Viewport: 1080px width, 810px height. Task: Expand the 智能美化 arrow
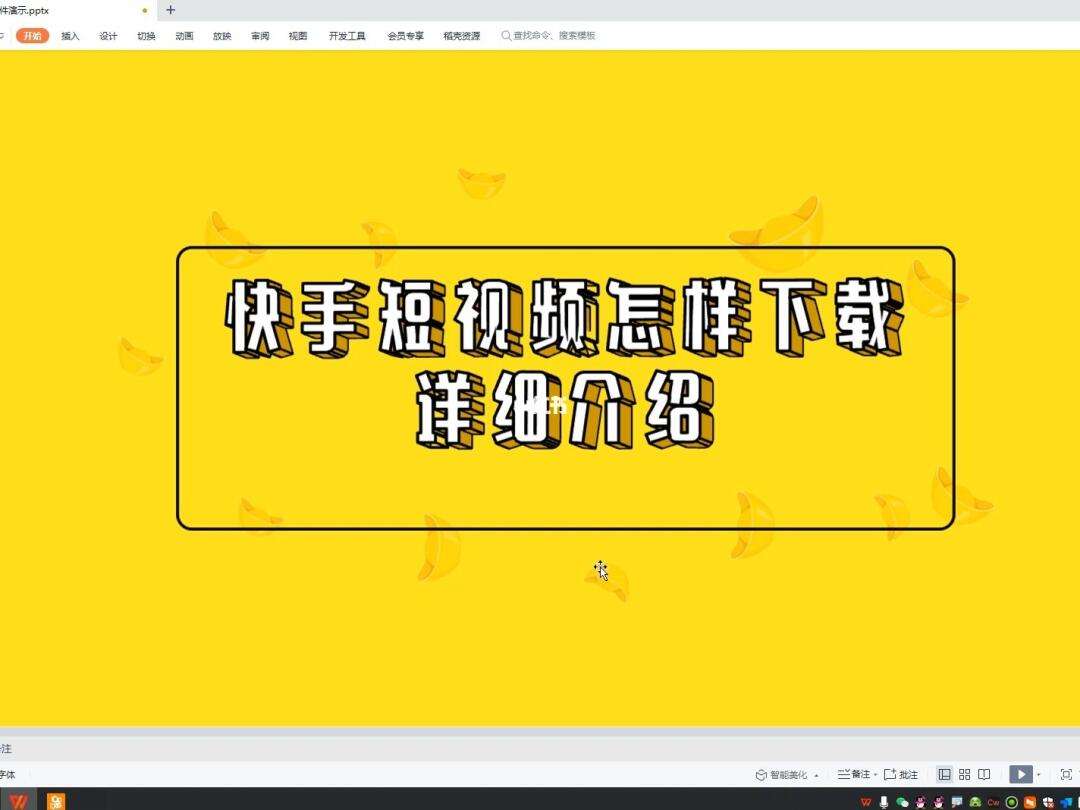pos(816,776)
